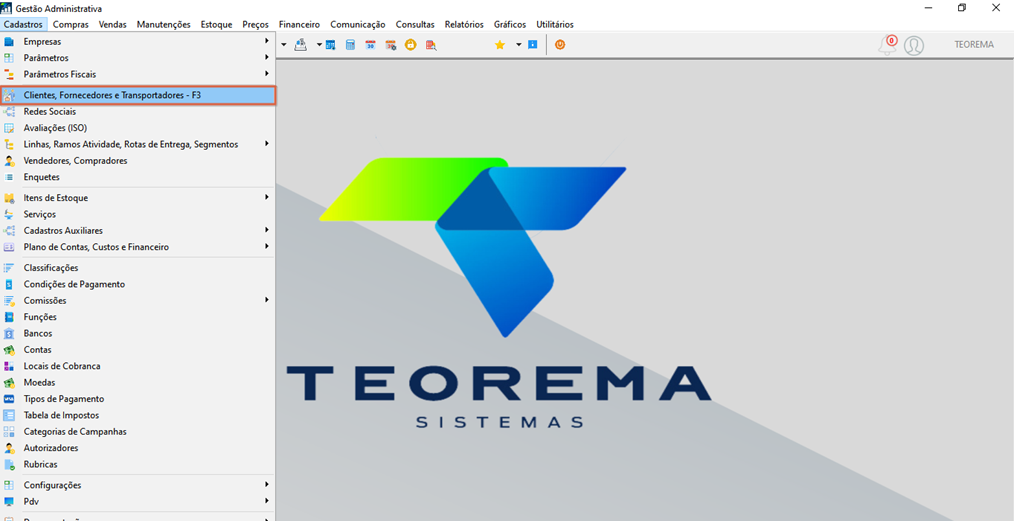Open the Financeiro menu

(299, 25)
